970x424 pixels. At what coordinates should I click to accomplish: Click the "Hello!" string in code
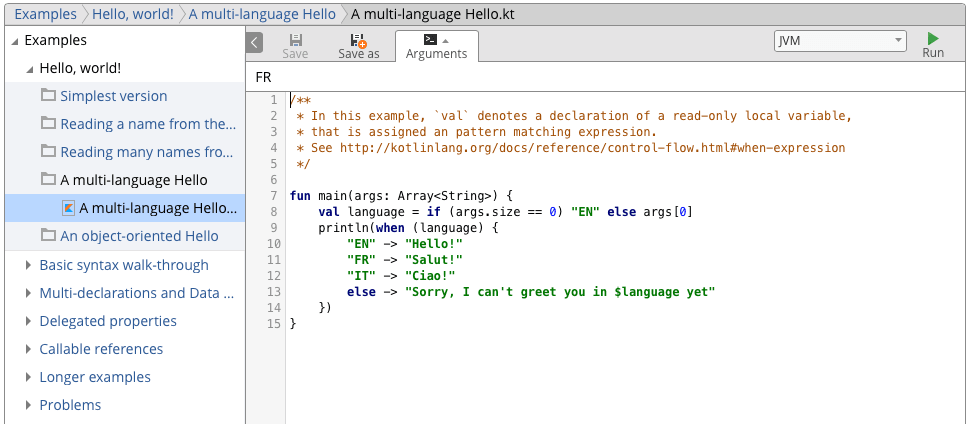point(434,243)
